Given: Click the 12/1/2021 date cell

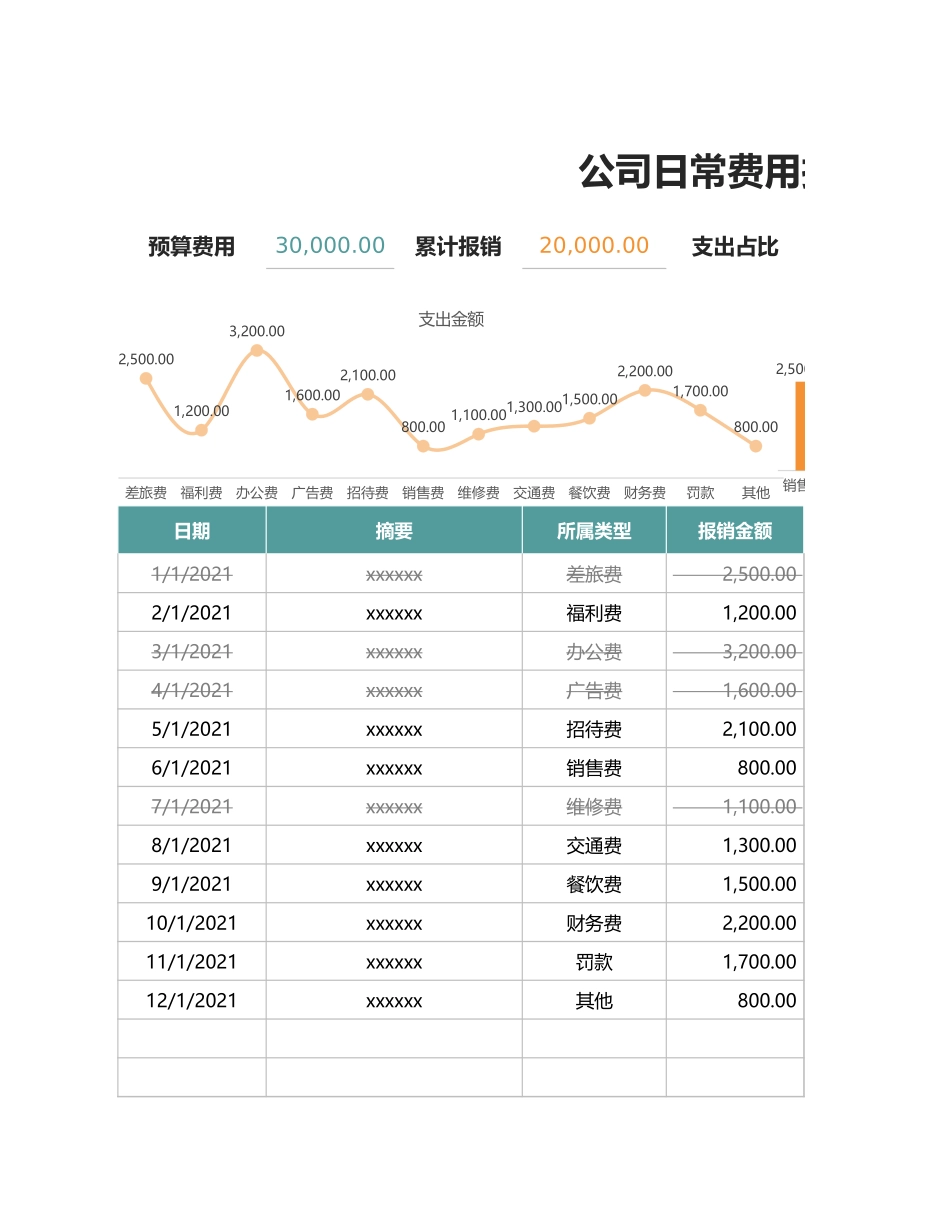Looking at the screenshot, I should click(x=191, y=1000).
